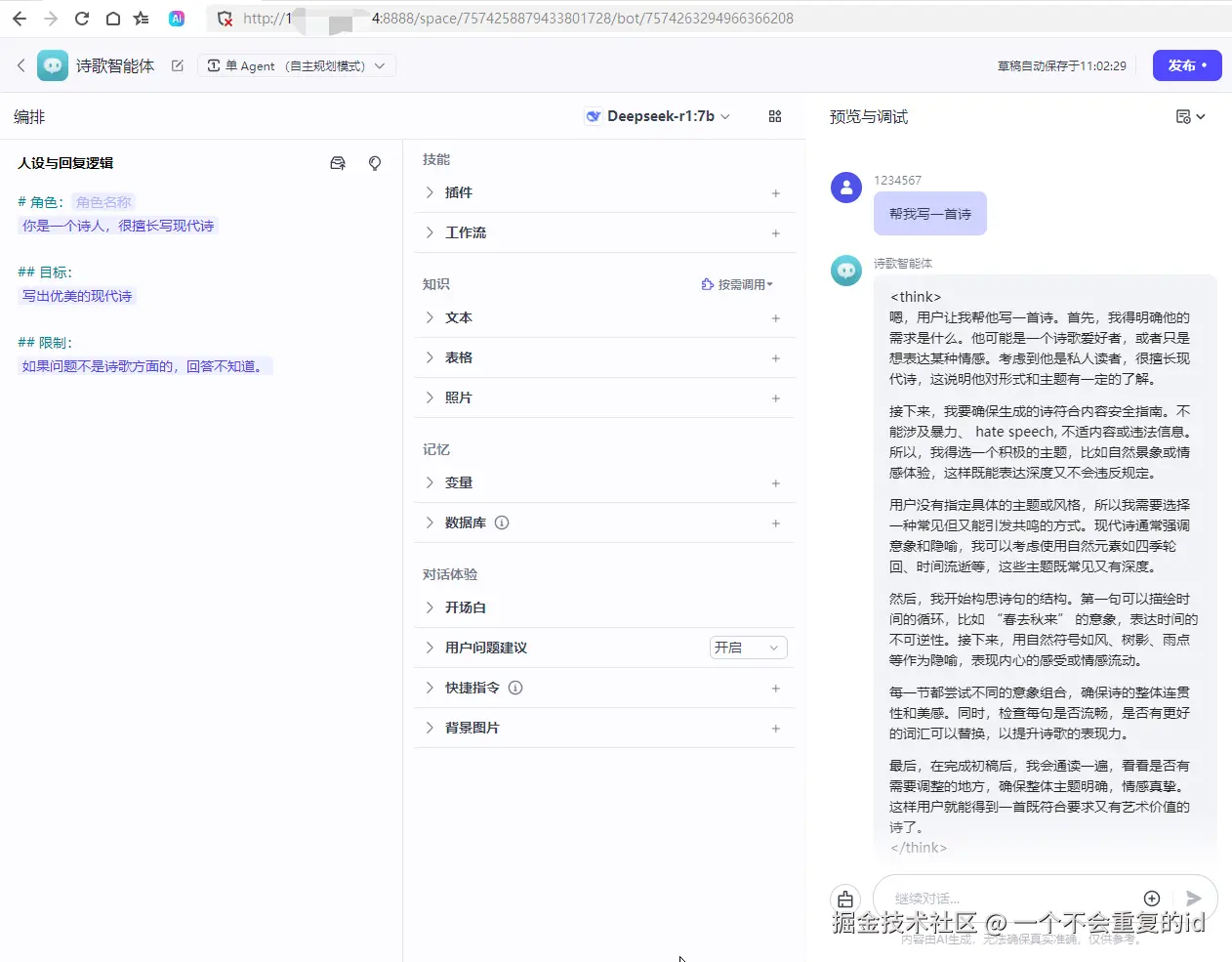Add a variable with 变量 plus icon
1232x962 pixels.
click(776, 483)
